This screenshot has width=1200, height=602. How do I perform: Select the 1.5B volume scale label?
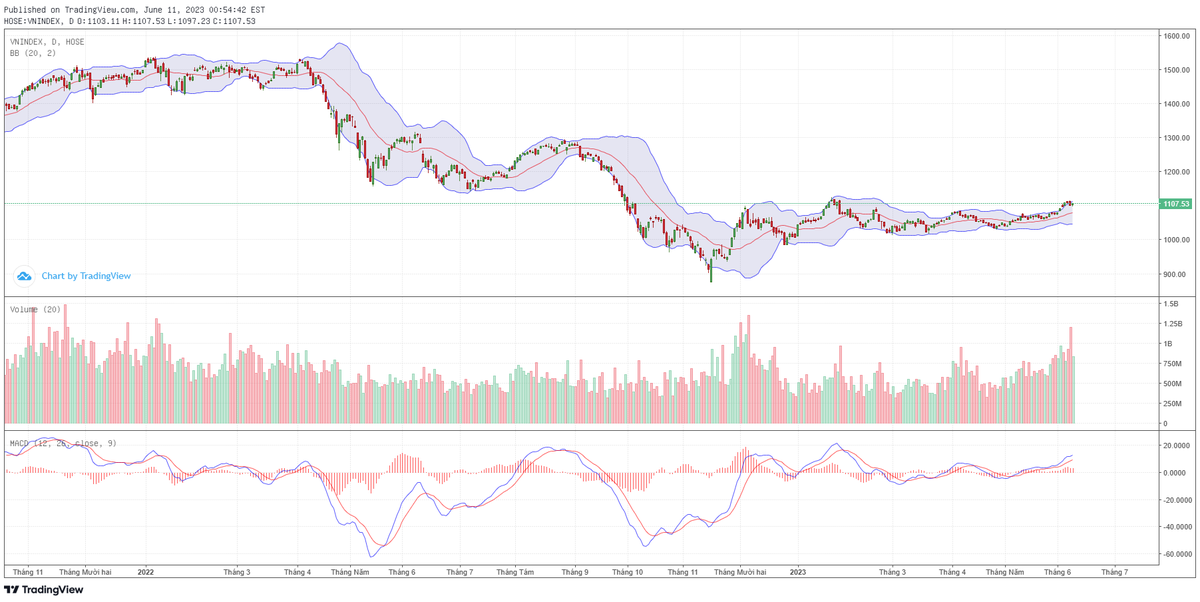click(1171, 303)
